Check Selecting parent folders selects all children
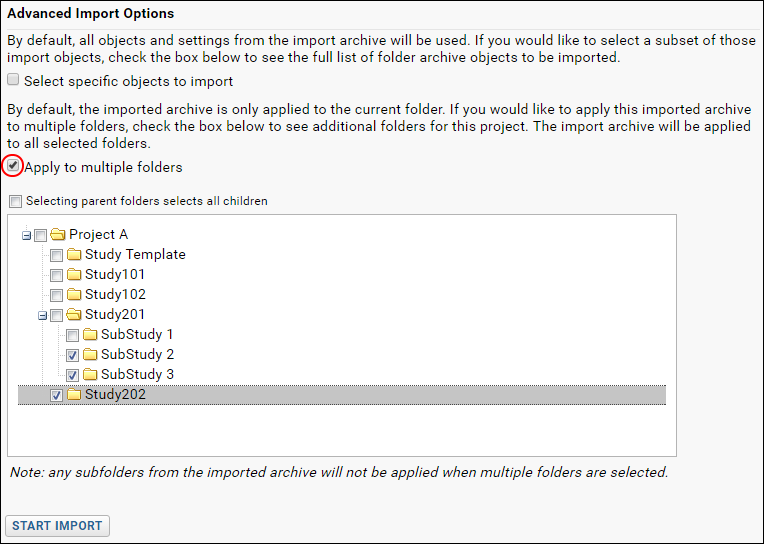The image size is (764, 544). click(16, 201)
